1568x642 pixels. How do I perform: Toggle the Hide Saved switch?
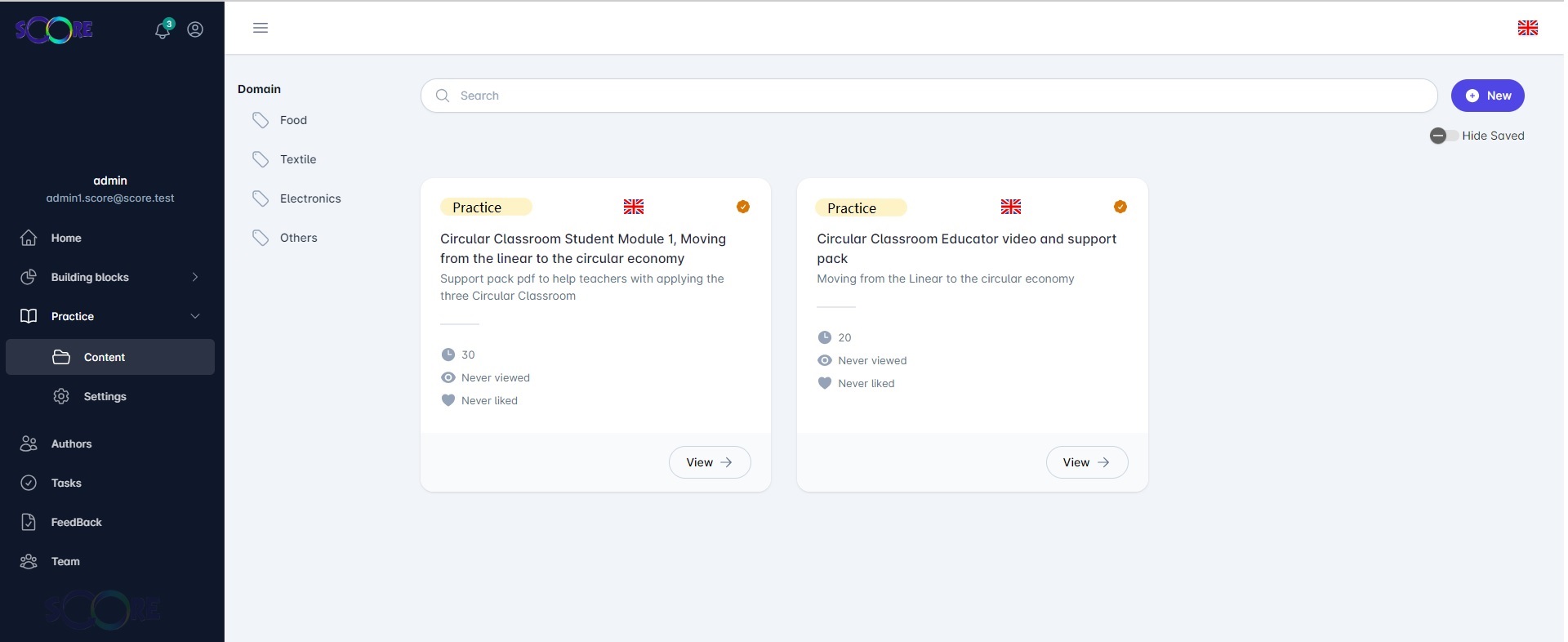click(1443, 136)
